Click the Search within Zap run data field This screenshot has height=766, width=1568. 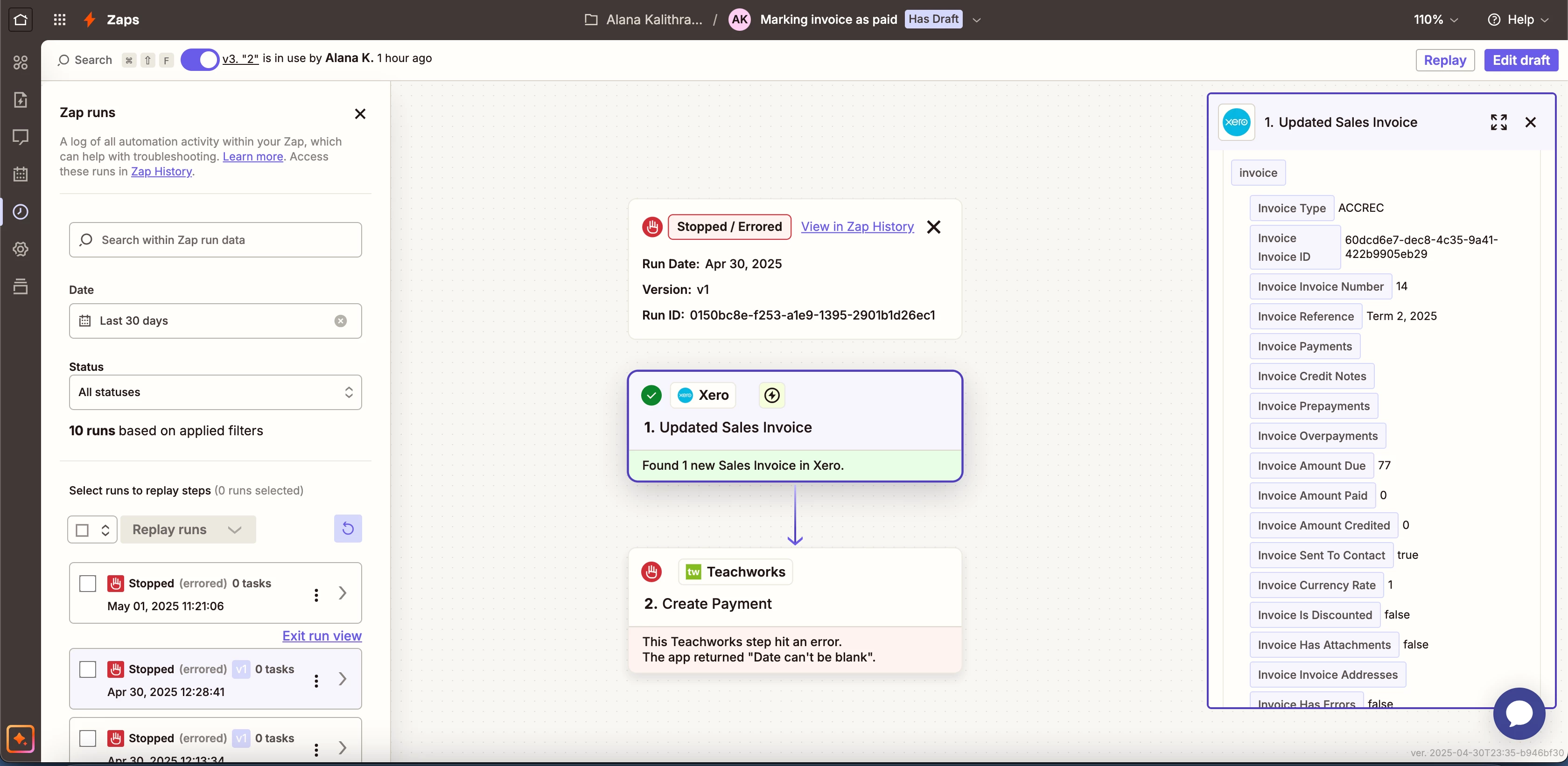[x=215, y=240]
